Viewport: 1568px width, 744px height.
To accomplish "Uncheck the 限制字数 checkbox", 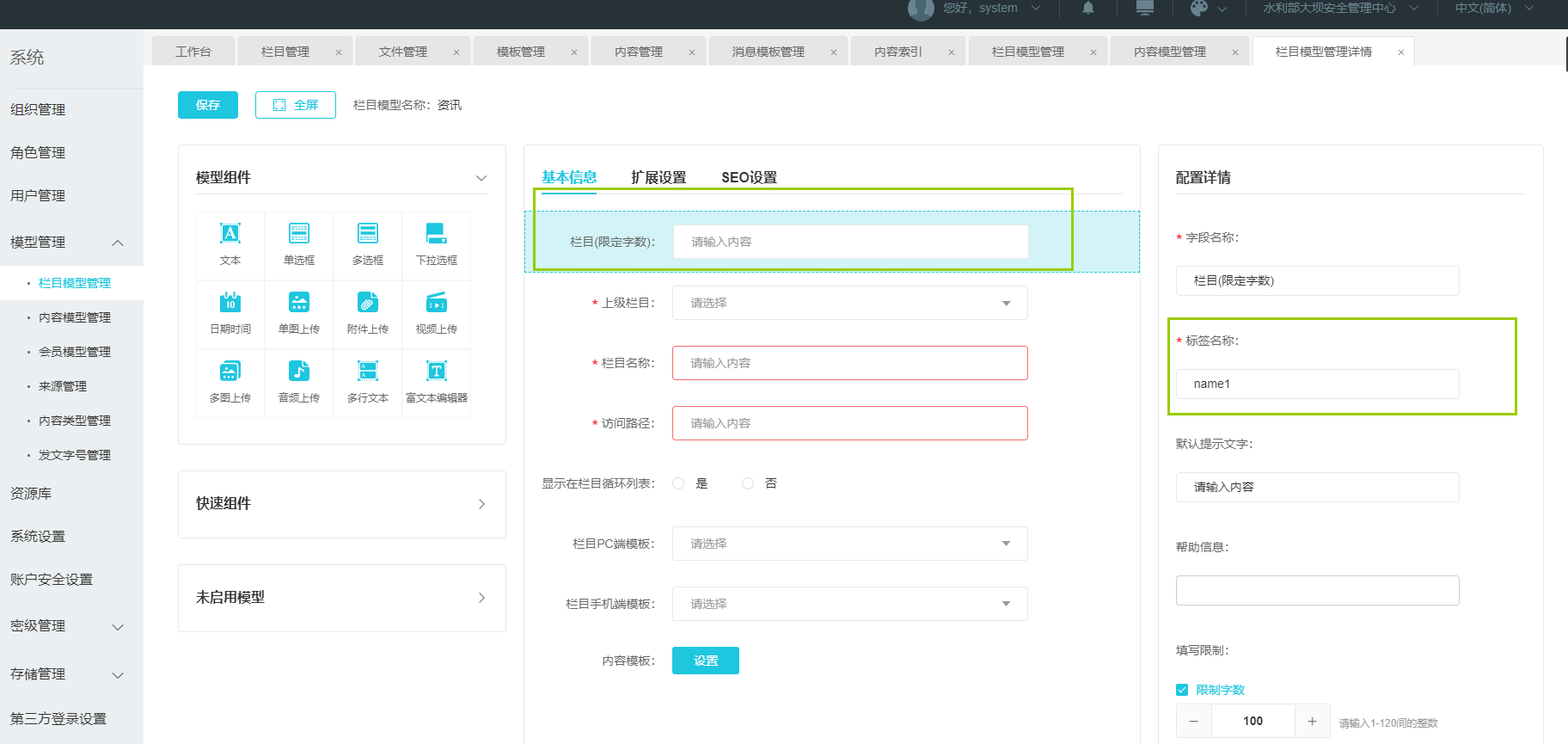I will pos(1182,690).
